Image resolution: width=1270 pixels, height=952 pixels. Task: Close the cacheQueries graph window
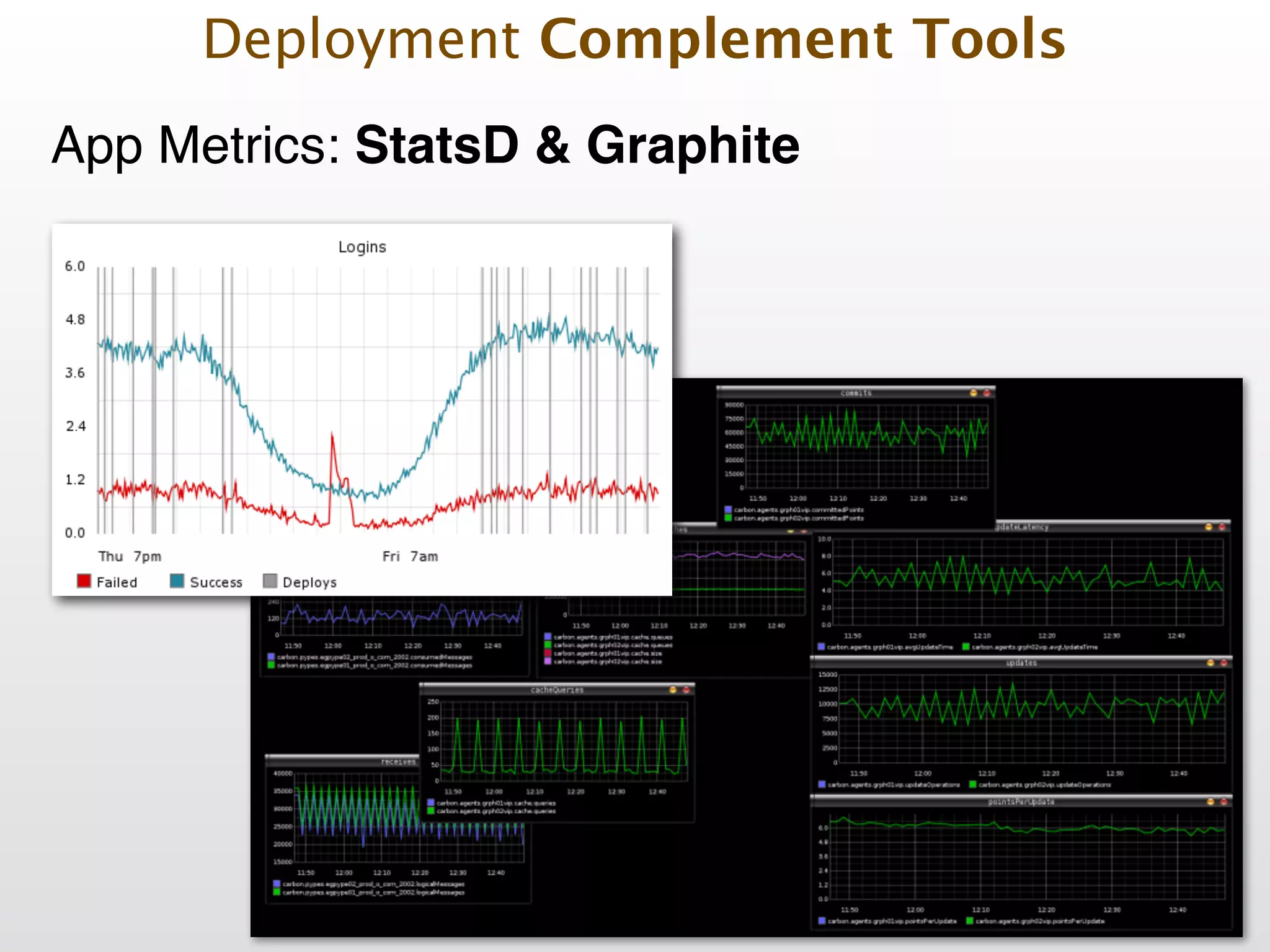point(686,690)
